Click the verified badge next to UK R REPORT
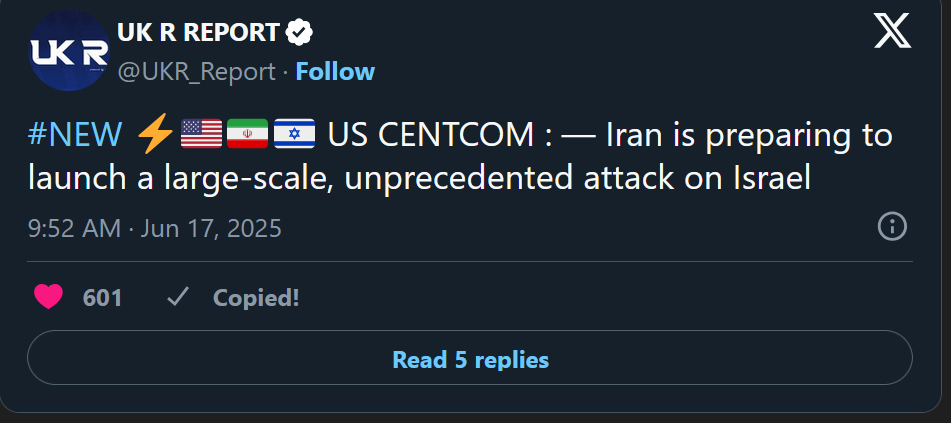This screenshot has width=951, height=423. click(x=299, y=33)
